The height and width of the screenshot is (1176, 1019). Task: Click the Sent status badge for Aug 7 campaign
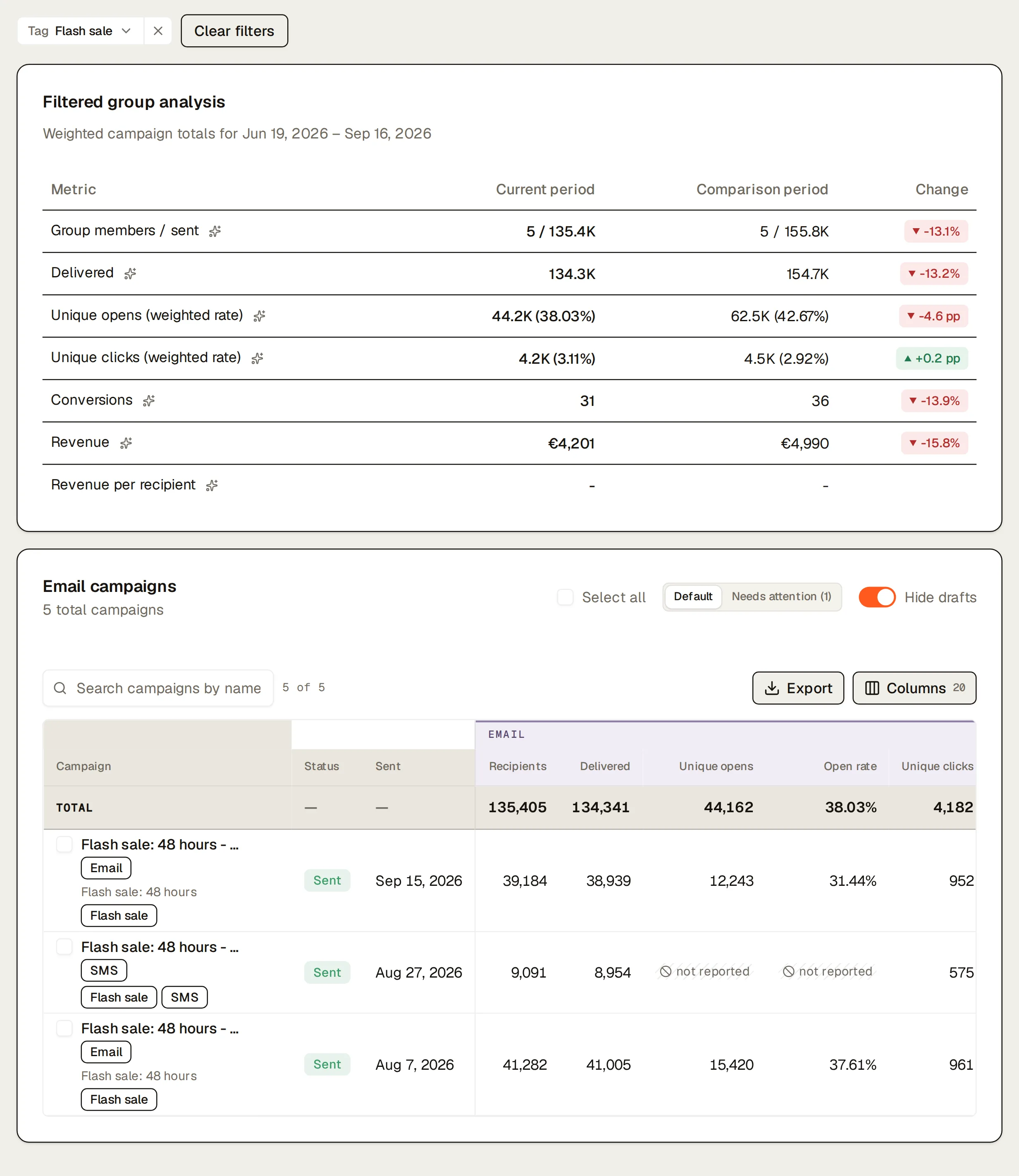(x=327, y=1064)
